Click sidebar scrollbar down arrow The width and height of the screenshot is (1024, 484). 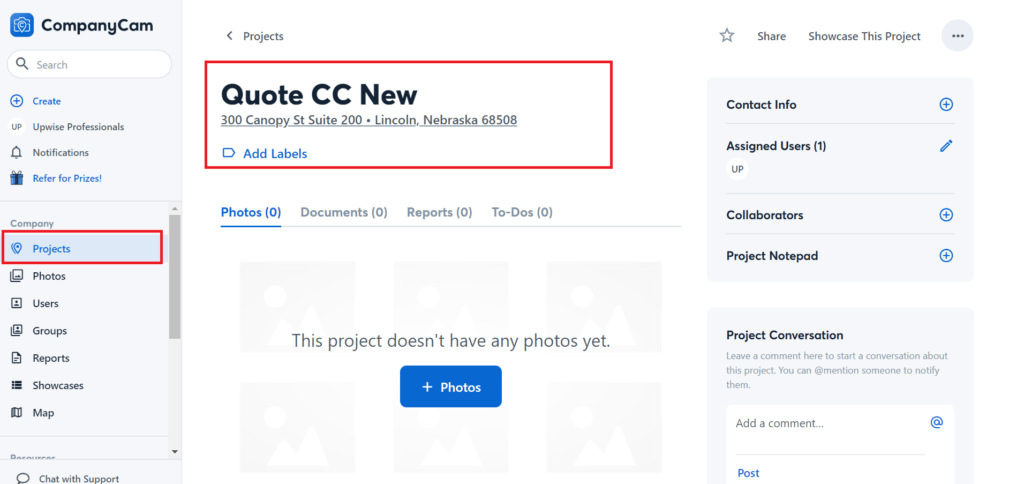click(x=174, y=451)
